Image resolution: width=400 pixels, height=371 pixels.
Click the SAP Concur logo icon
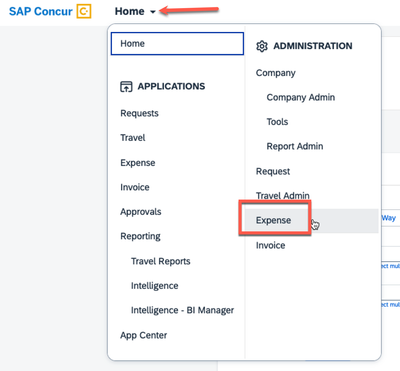tap(84, 11)
